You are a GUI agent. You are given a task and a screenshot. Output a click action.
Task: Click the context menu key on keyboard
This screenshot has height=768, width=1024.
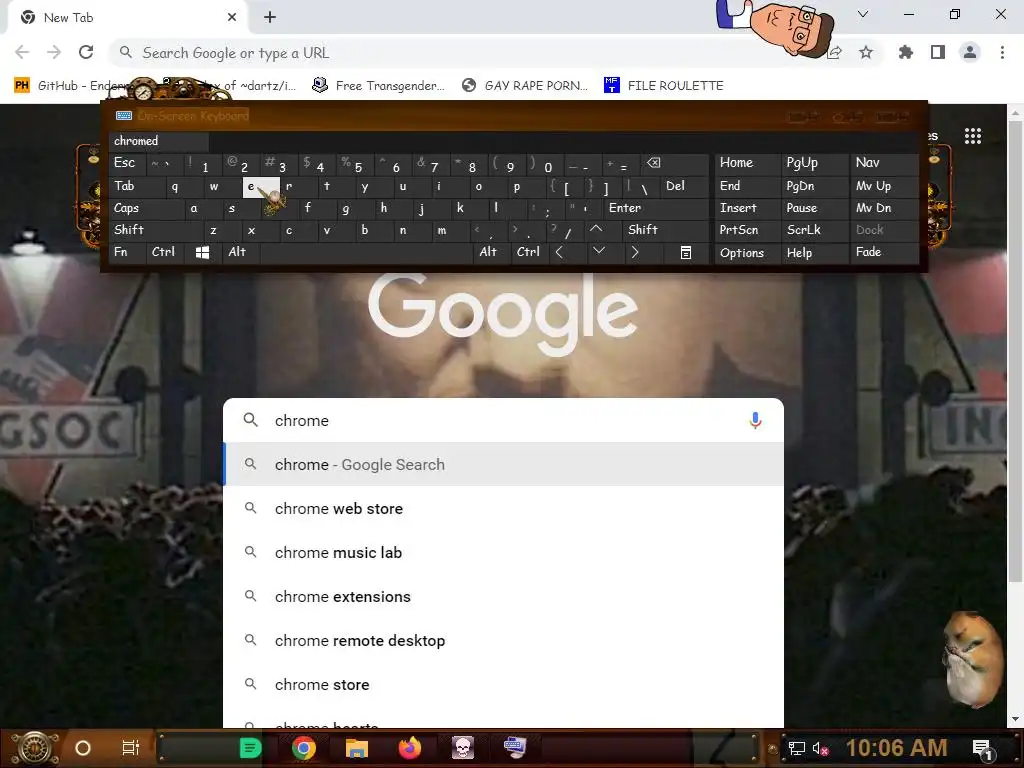686,252
